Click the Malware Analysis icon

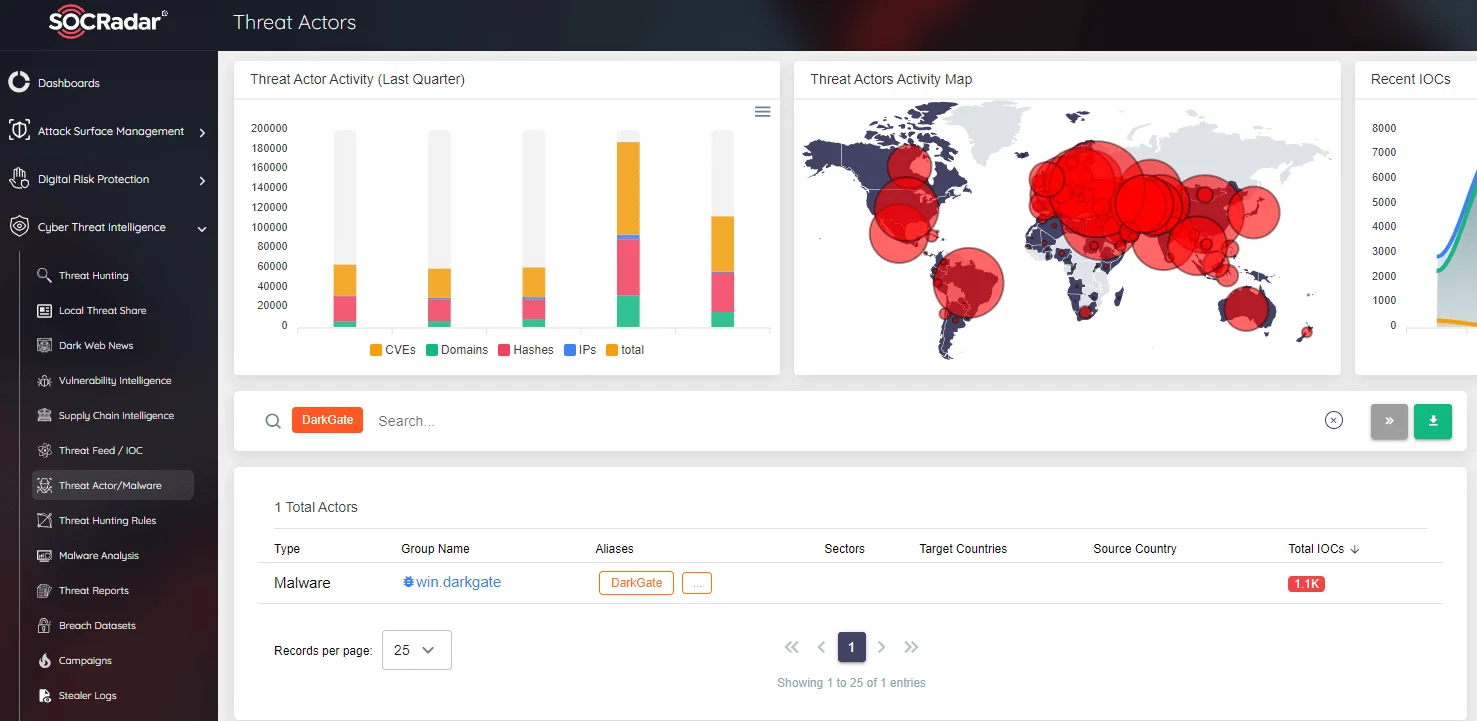[x=44, y=555]
